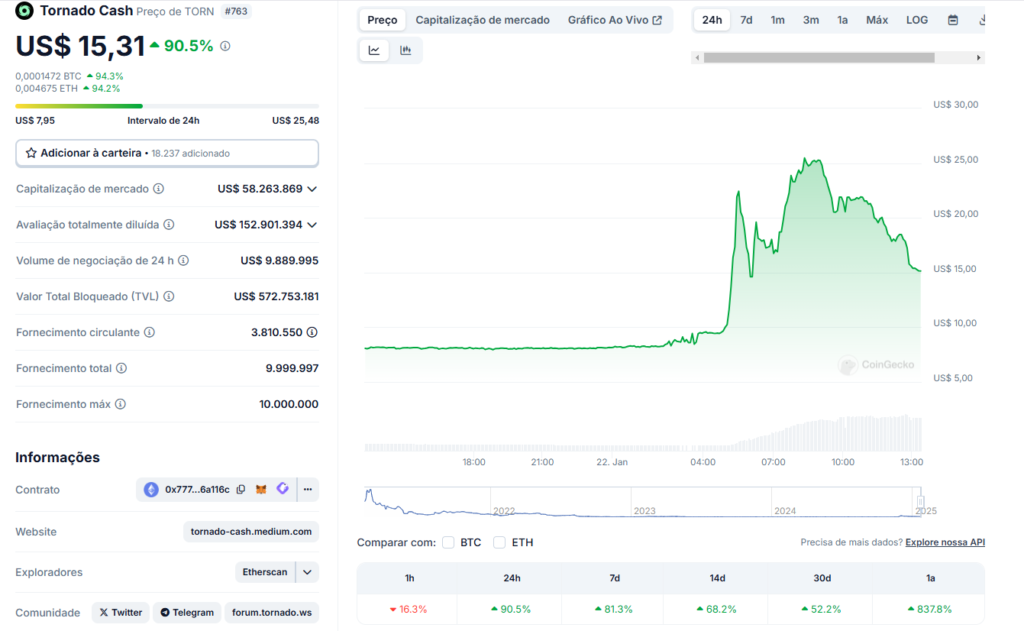Open tornado-cash.medium.com website link
The image size is (1024, 631).
(x=251, y=532)
